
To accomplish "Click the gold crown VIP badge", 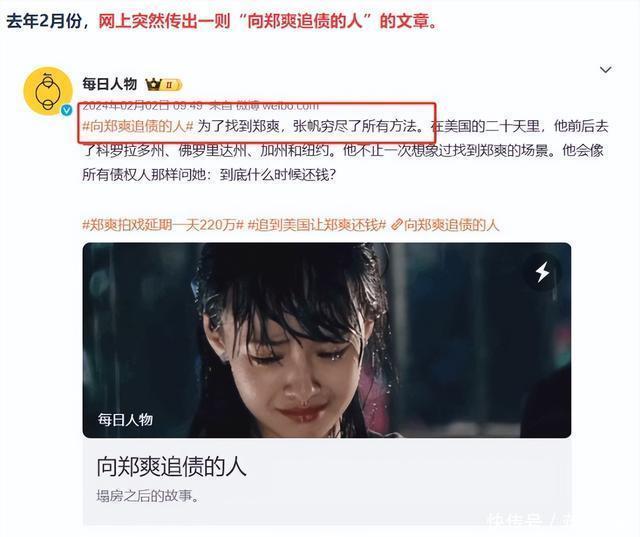I will [153, 84].
